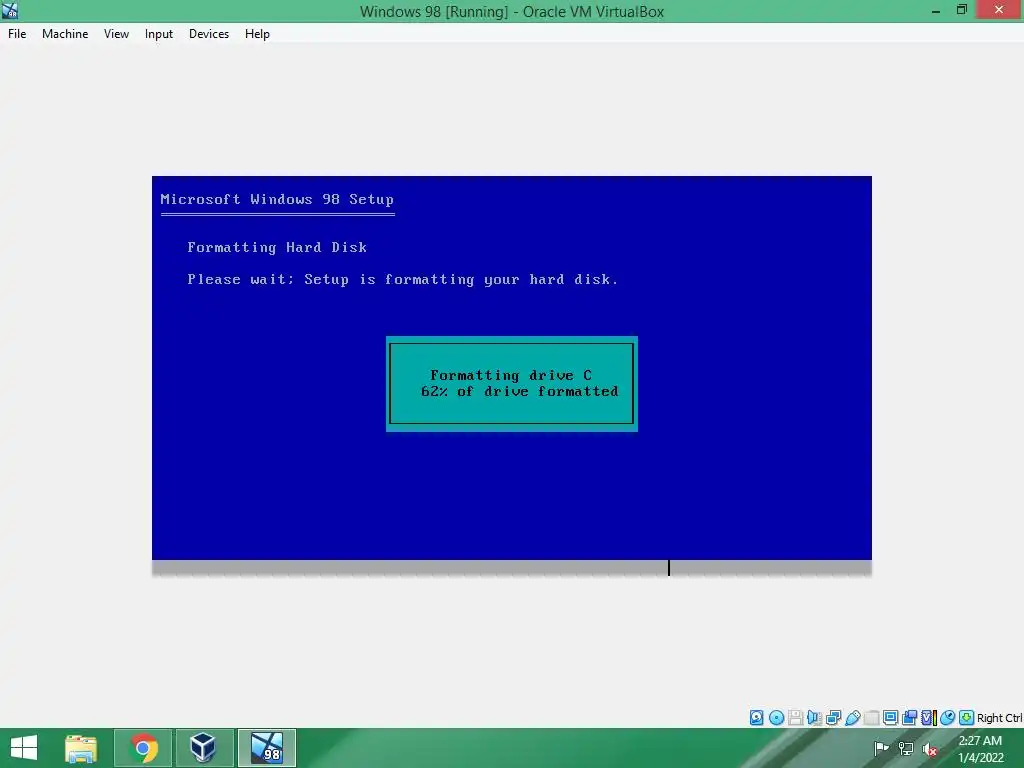Open VirtualBox Manager from the taskbar
1024x768 pixels.
coord(203,748)
